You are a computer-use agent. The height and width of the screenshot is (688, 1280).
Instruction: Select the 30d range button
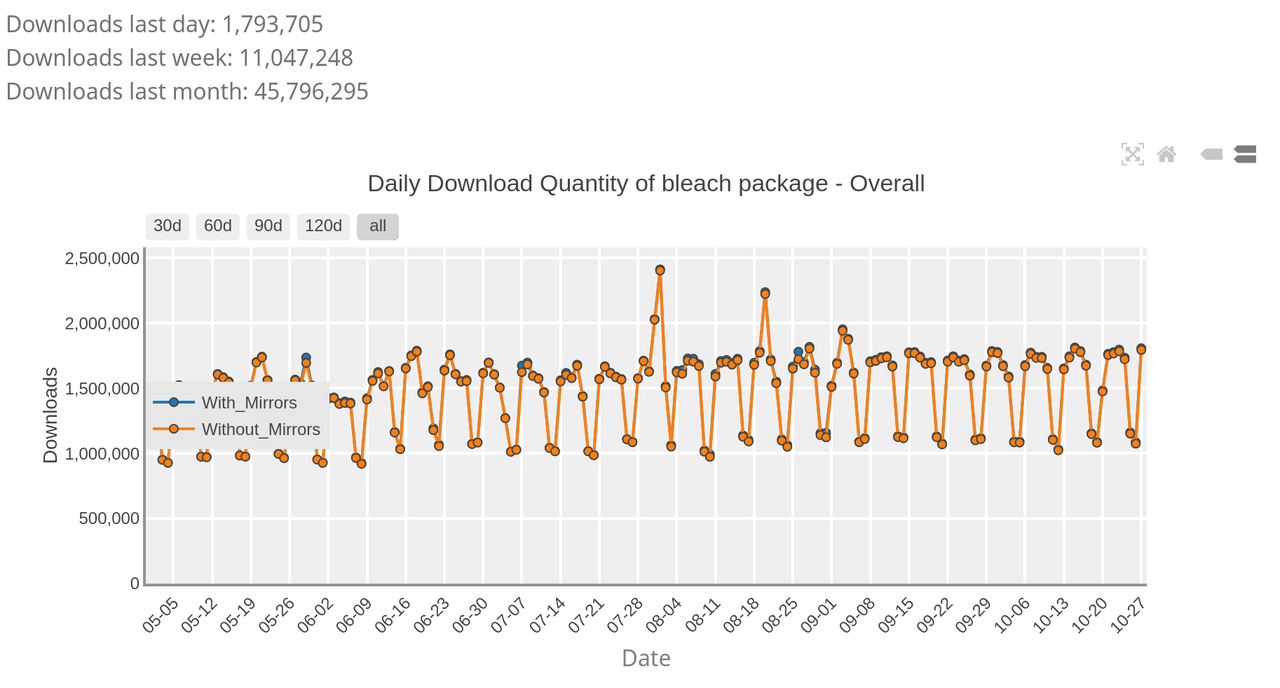(x=167, y=226)
